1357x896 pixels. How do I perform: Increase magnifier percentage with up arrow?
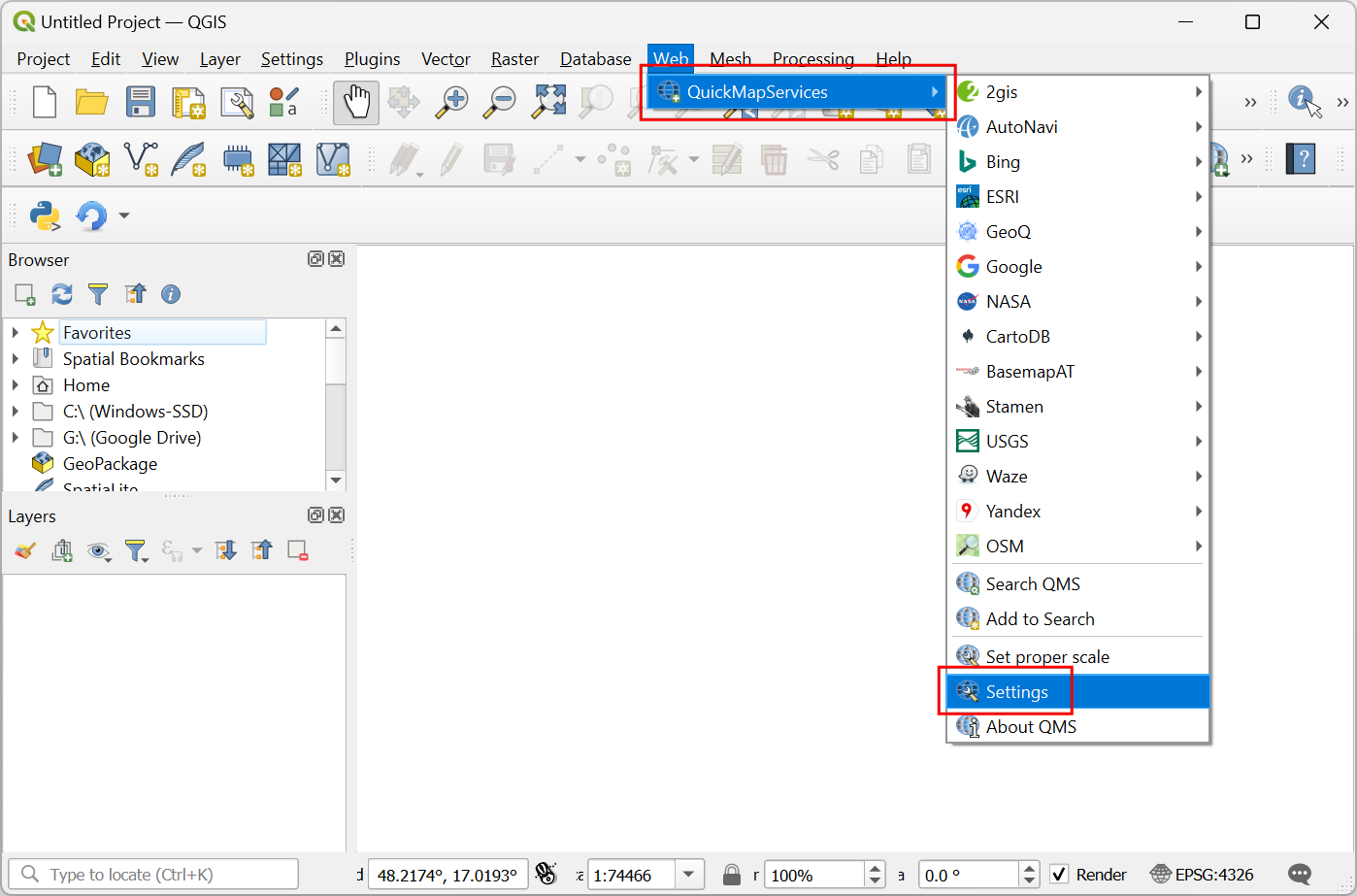[x=876, y=869]
